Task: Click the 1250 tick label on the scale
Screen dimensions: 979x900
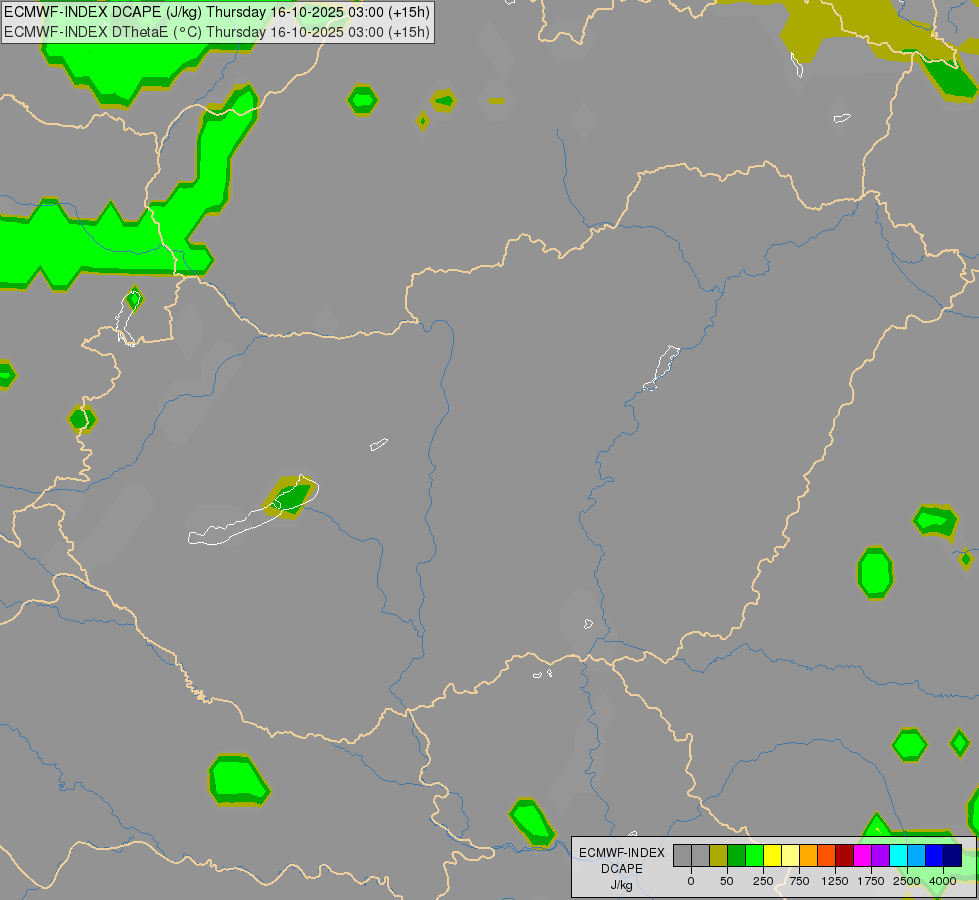Action: 835,881
